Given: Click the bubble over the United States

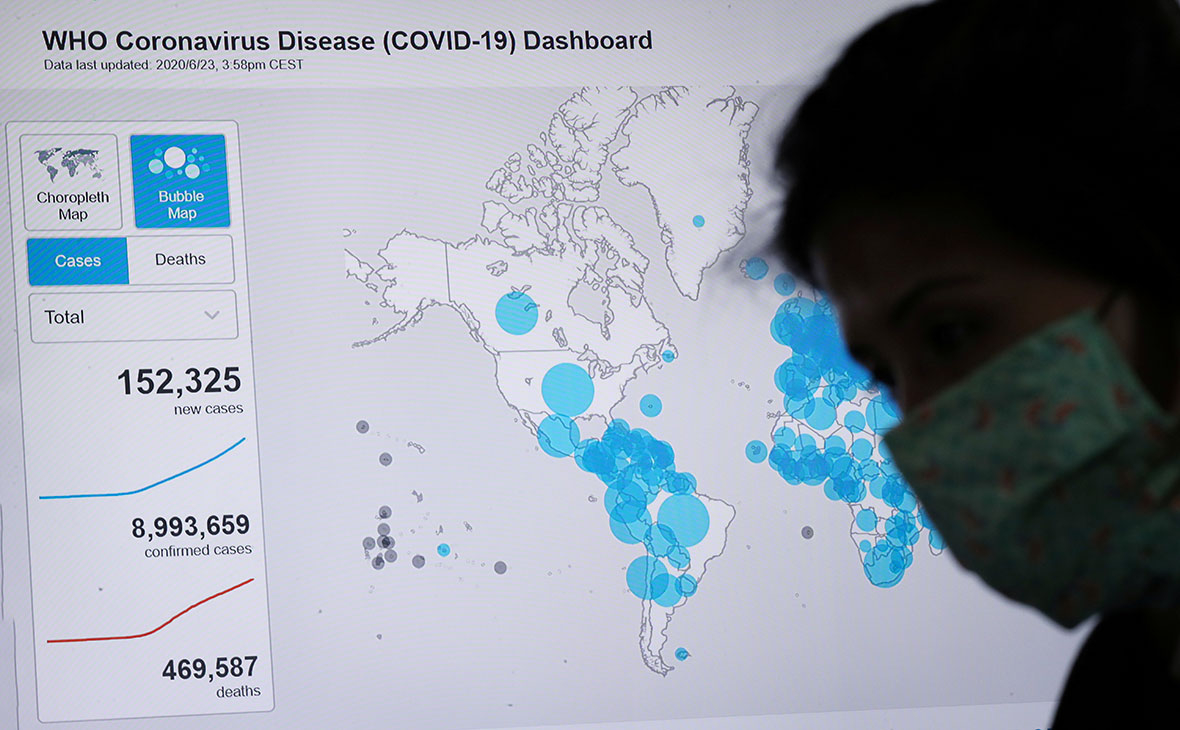Looking at the screenshot, I should (567, 390).
